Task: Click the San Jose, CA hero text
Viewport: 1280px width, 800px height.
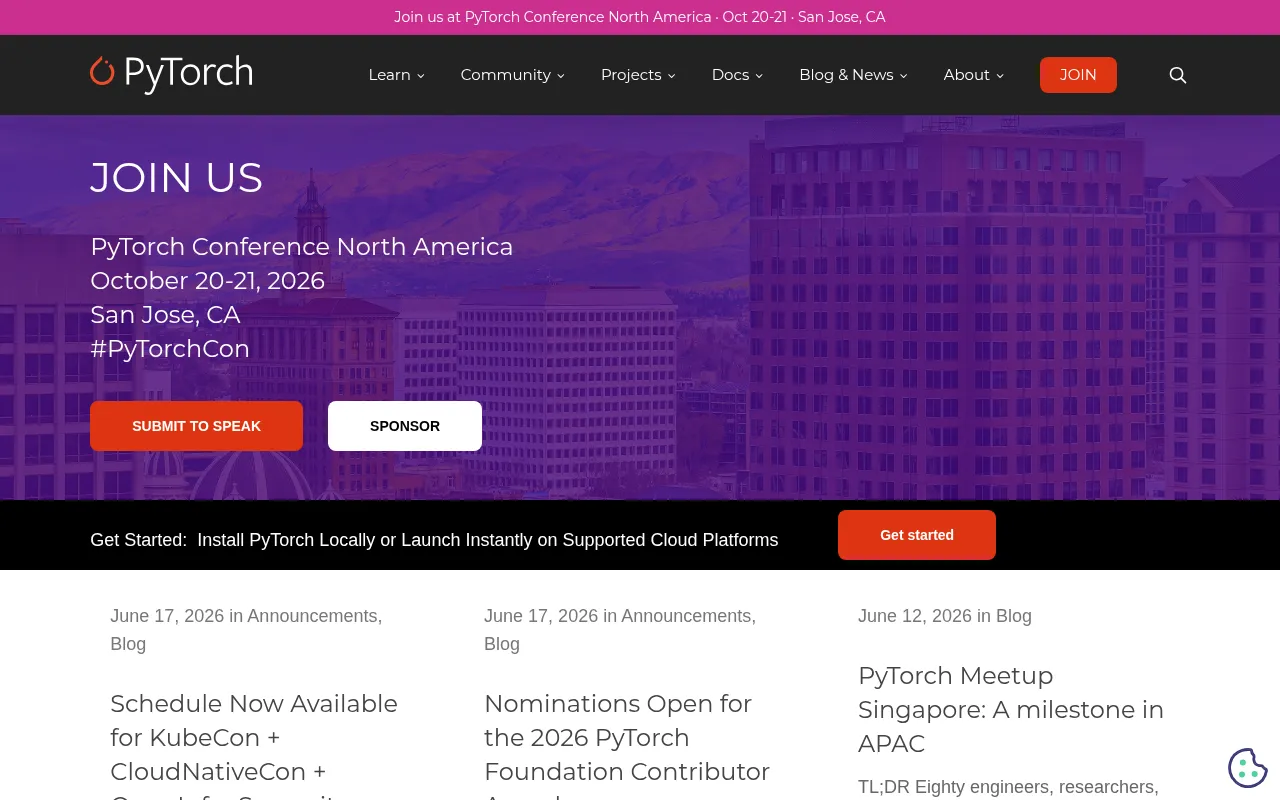Action: point(165,315)
